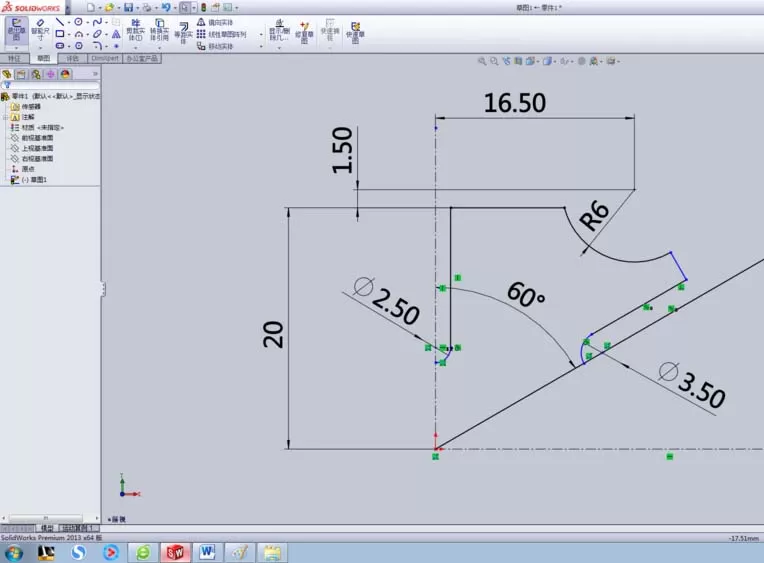Image resolution: width=764 pixels, height=563 pixels.
Task: Open the dropdown arrow under Smart Dimension
Action: point(40,48)
